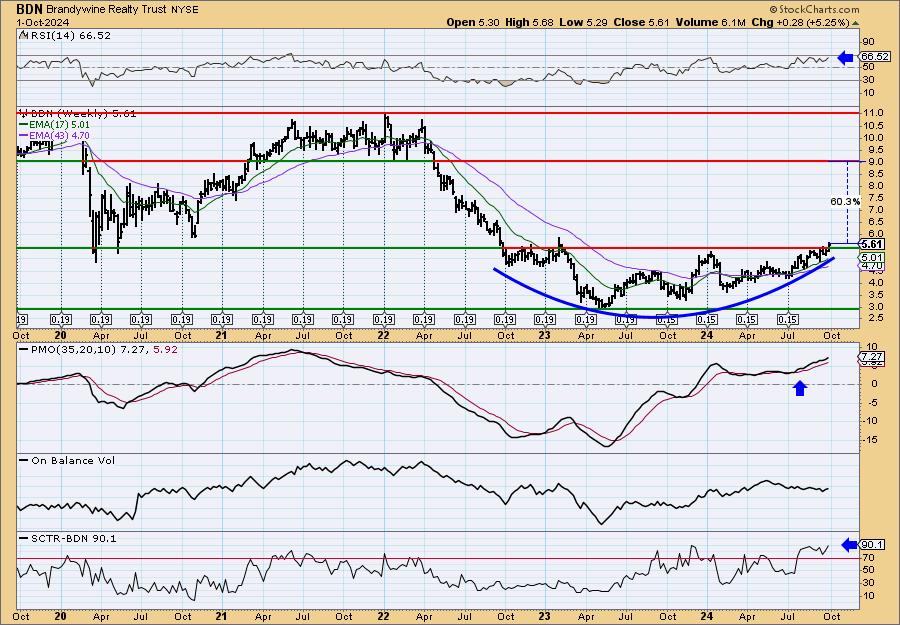
Task: Click the 70 SCTR axis label
Action: [x=867, y=558]
